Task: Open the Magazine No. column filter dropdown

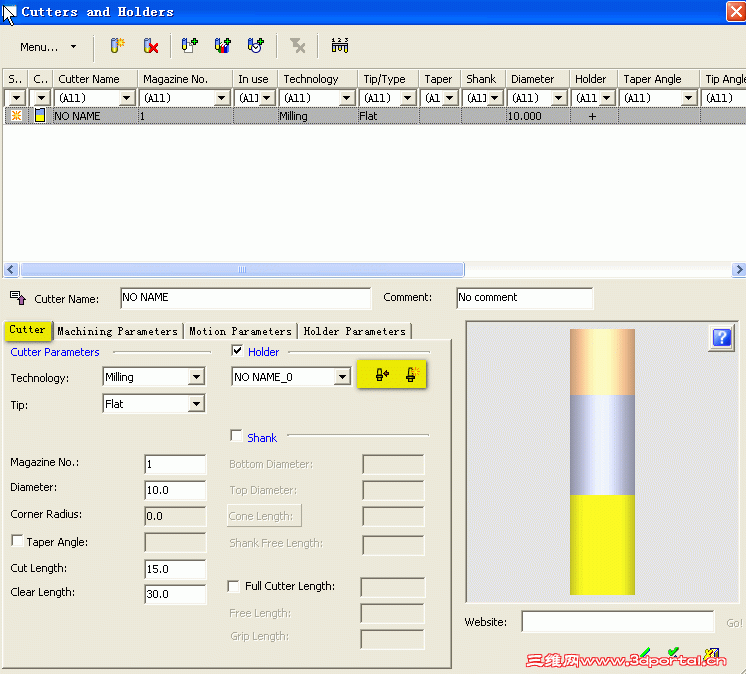Action: [x=221, y=98]
